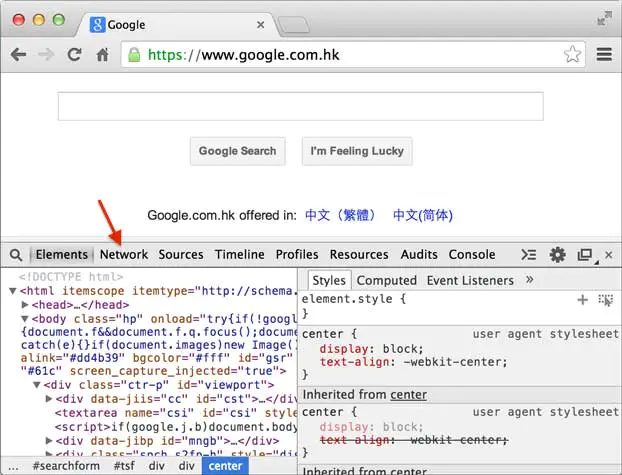Open the Chrome hamburger menu
The width and height of the screenshot is (622, 475).
pos(604,54)
